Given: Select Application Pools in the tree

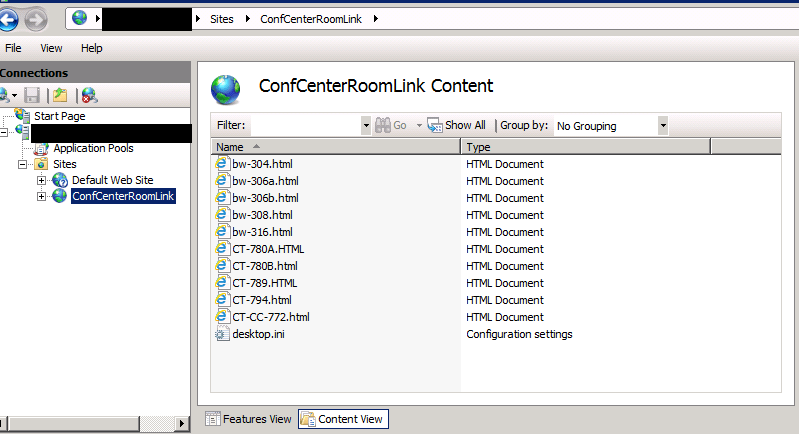Looking at the screenshot, I should pyautogui.click(x=93, y=148).
